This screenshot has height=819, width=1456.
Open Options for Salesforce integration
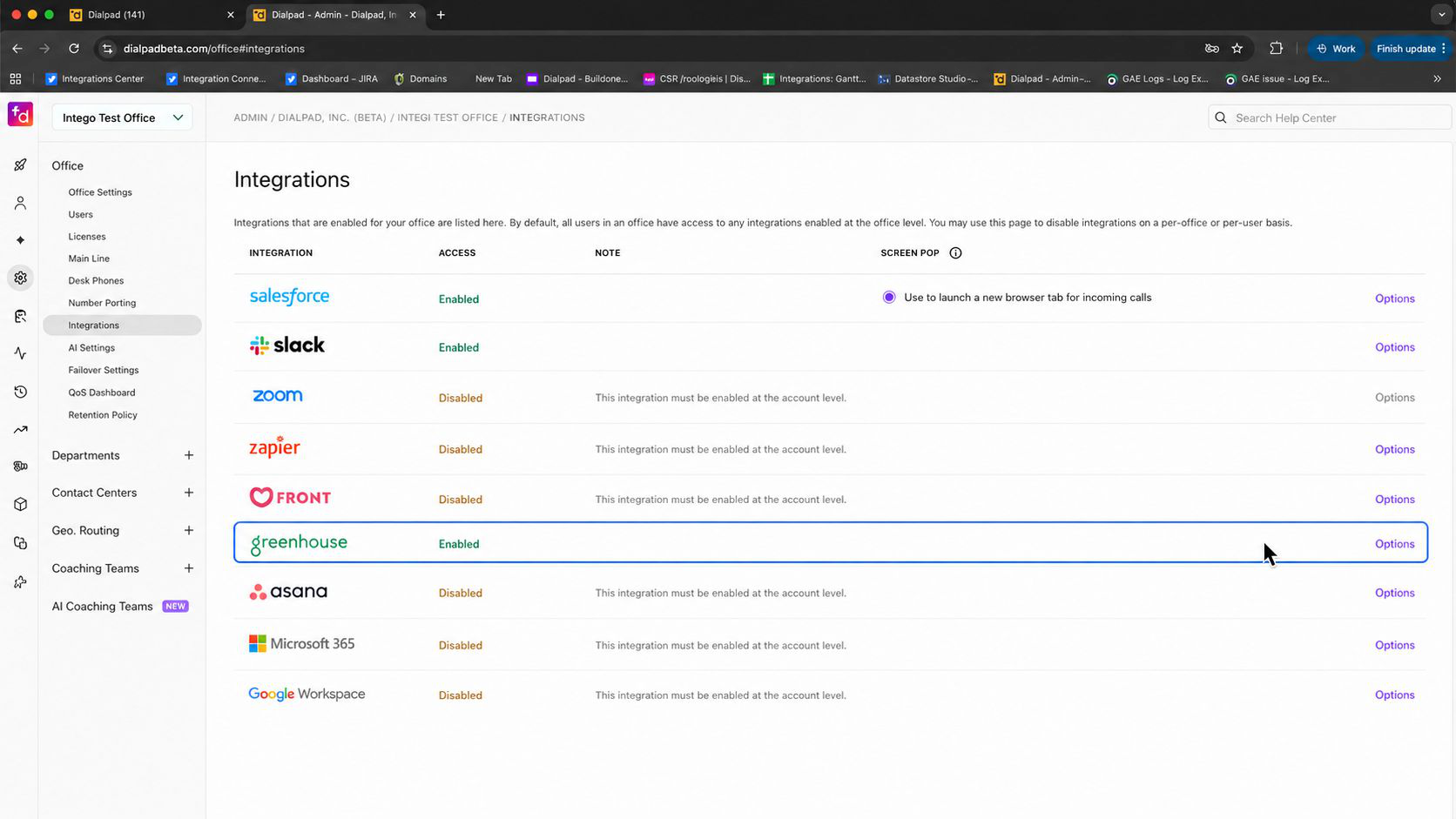pyautogui.click(x=1394, y=299)
